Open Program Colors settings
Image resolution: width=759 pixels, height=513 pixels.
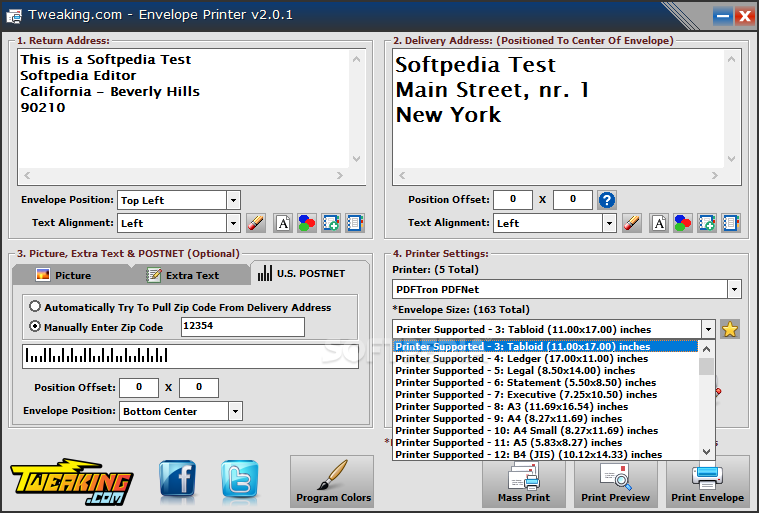tap(332, 482)
